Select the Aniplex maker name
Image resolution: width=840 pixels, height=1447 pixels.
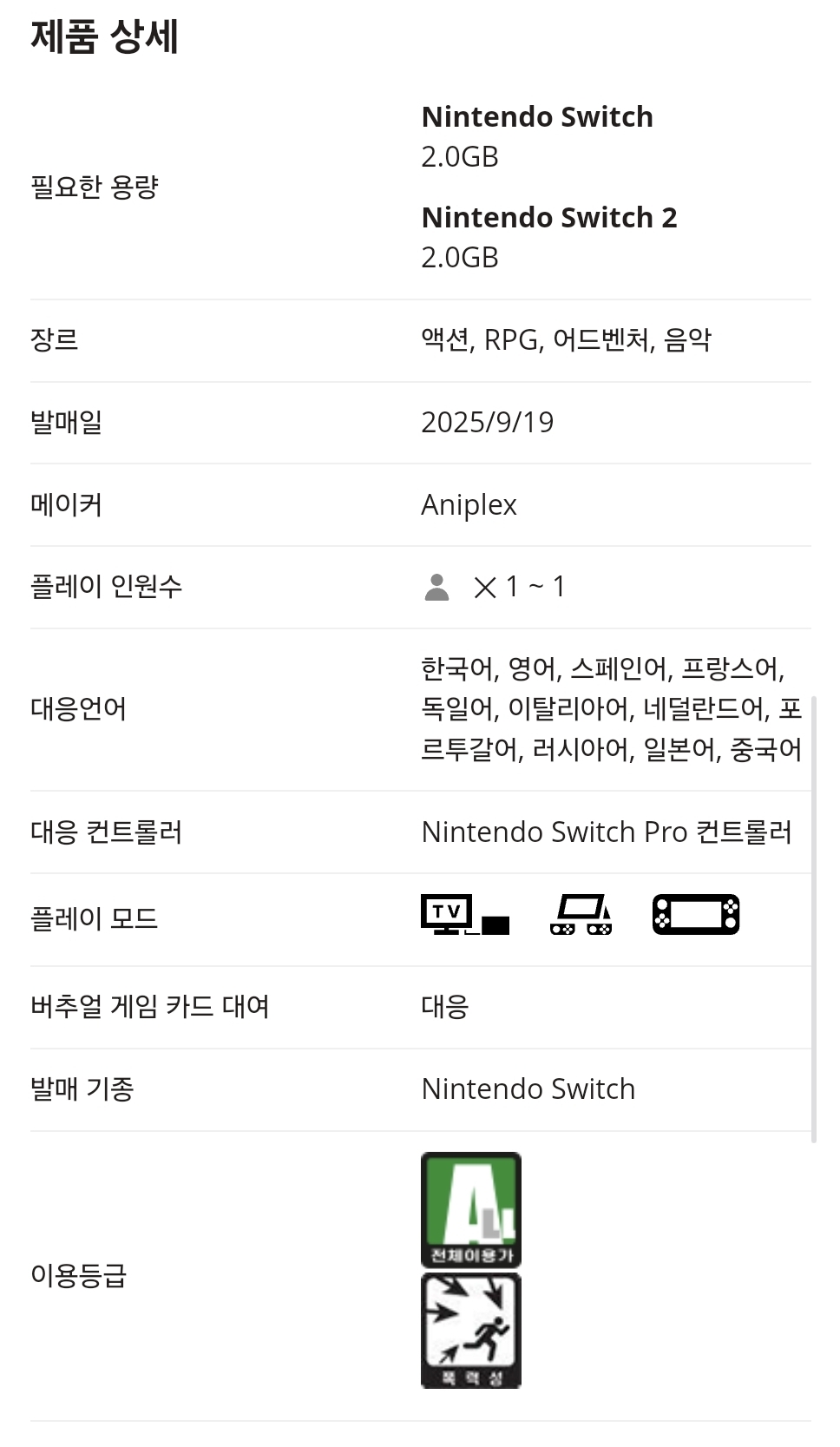469,505
